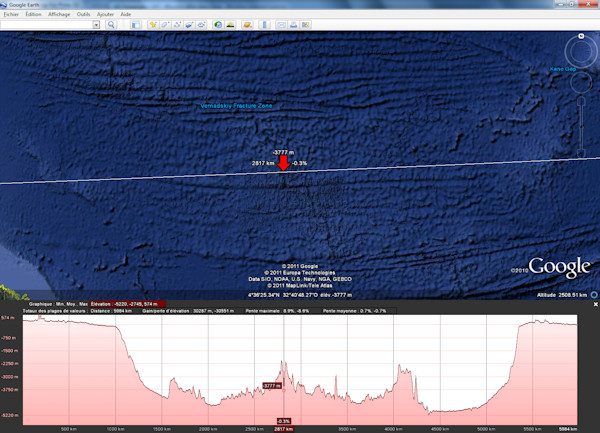Click the '574 m' y-axis label
The width and height of the screenshot is (600, 433).
click(x=8, y=318)
